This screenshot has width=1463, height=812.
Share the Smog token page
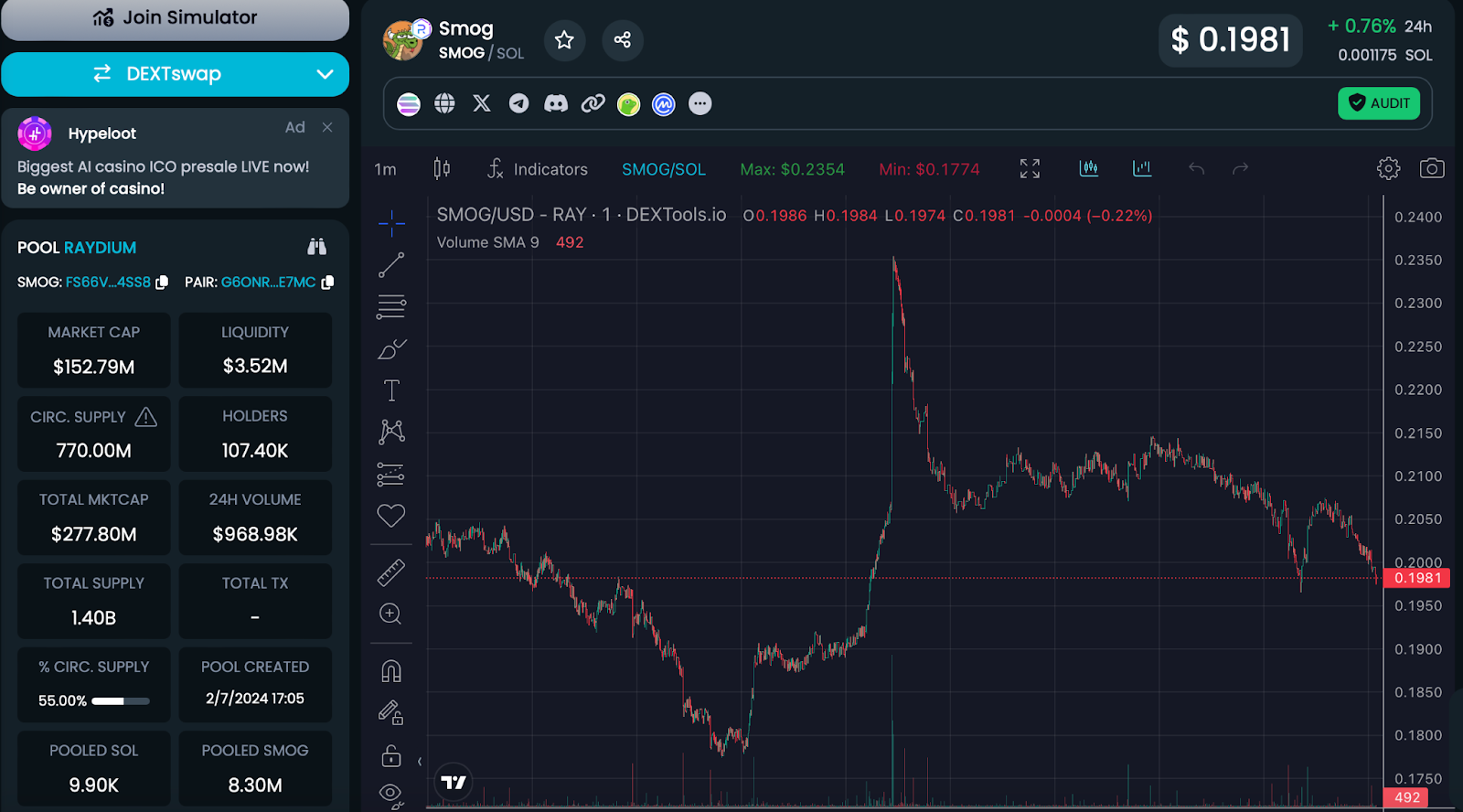pos(623,40)
